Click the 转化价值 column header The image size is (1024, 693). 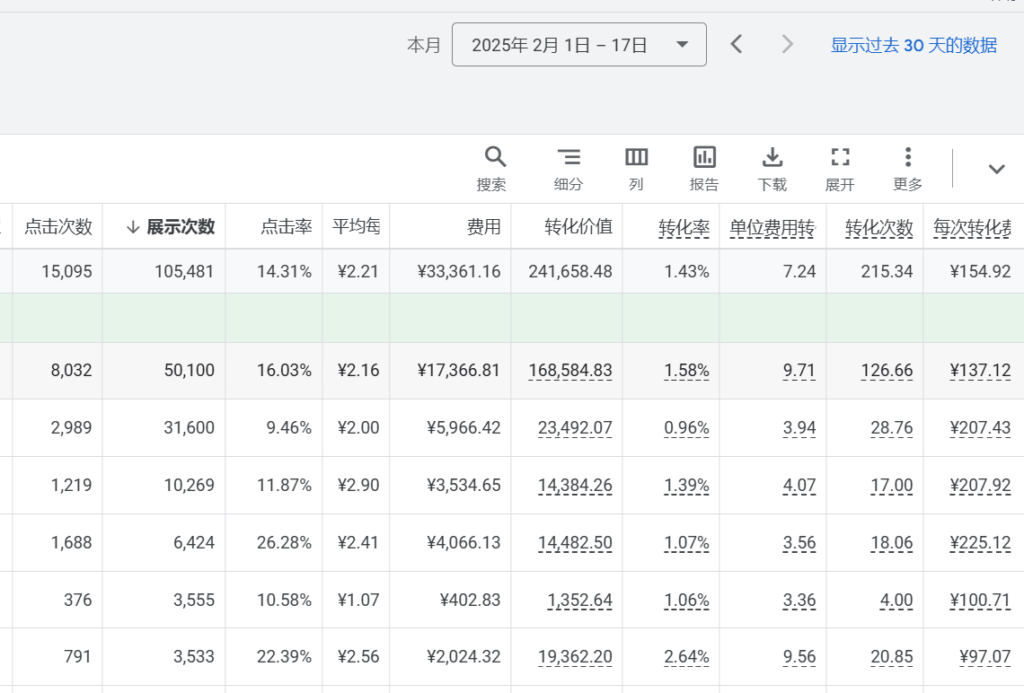578,227
